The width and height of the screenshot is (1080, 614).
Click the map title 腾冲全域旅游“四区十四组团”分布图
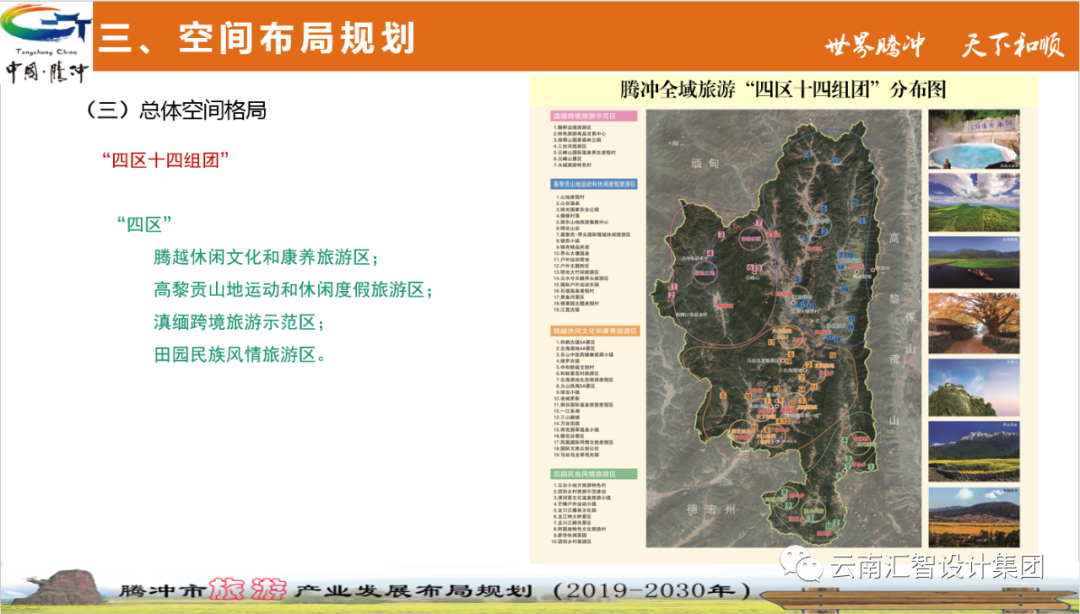coord(783,90)
